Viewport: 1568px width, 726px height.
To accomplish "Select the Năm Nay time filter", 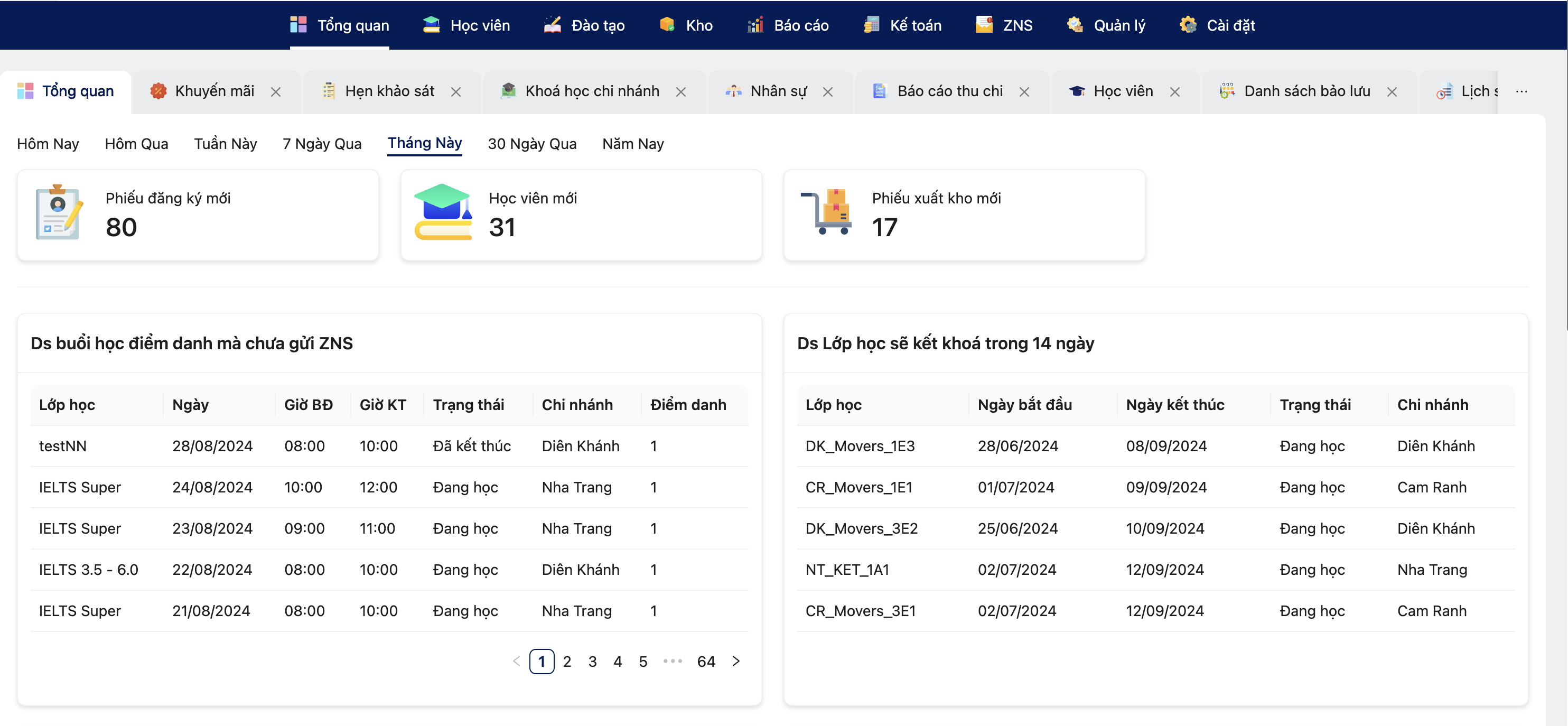I will point(633,144).
